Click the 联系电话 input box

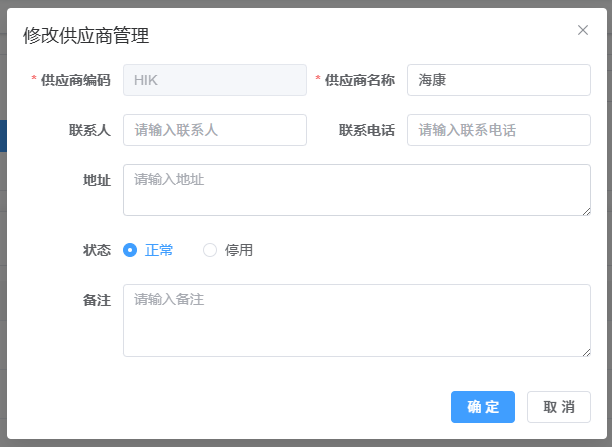point(498,130)
